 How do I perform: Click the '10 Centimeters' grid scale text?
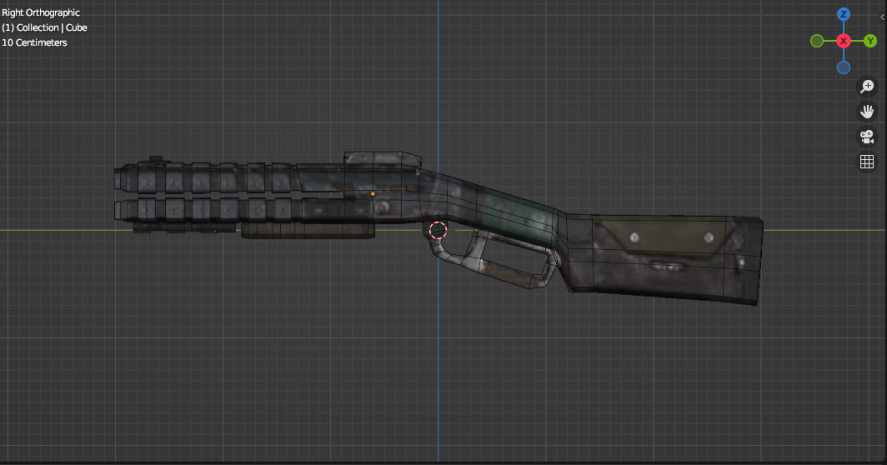click(x=35, y=43)
